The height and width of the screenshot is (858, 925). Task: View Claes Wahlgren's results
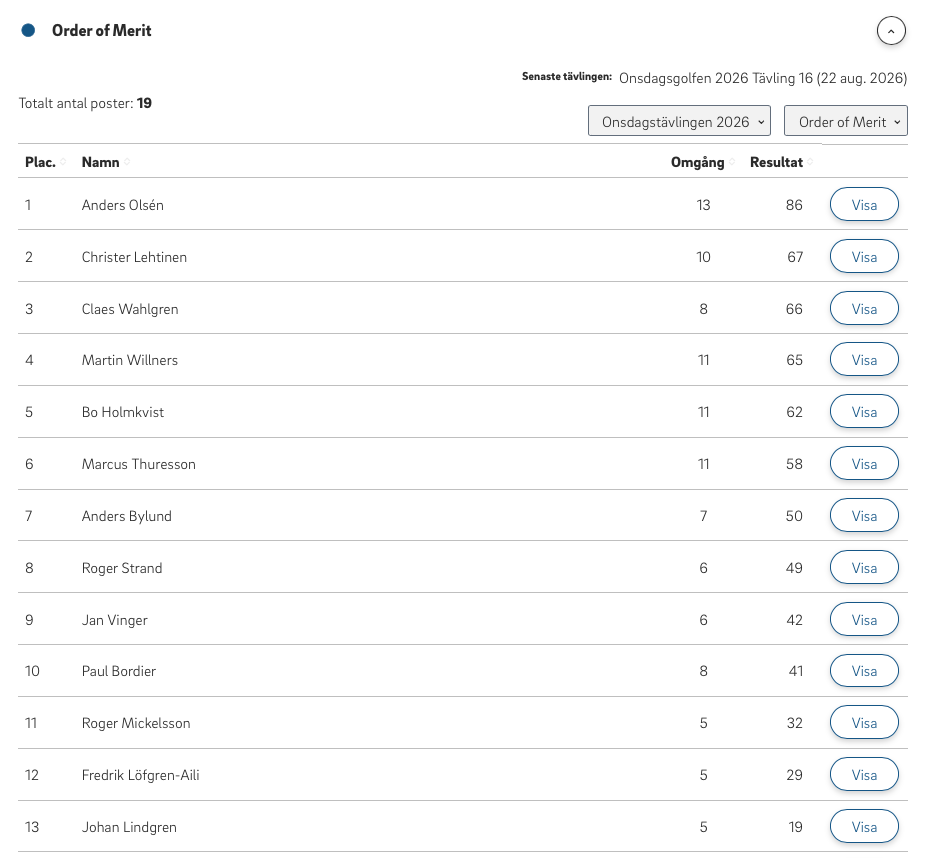(864, 308)
